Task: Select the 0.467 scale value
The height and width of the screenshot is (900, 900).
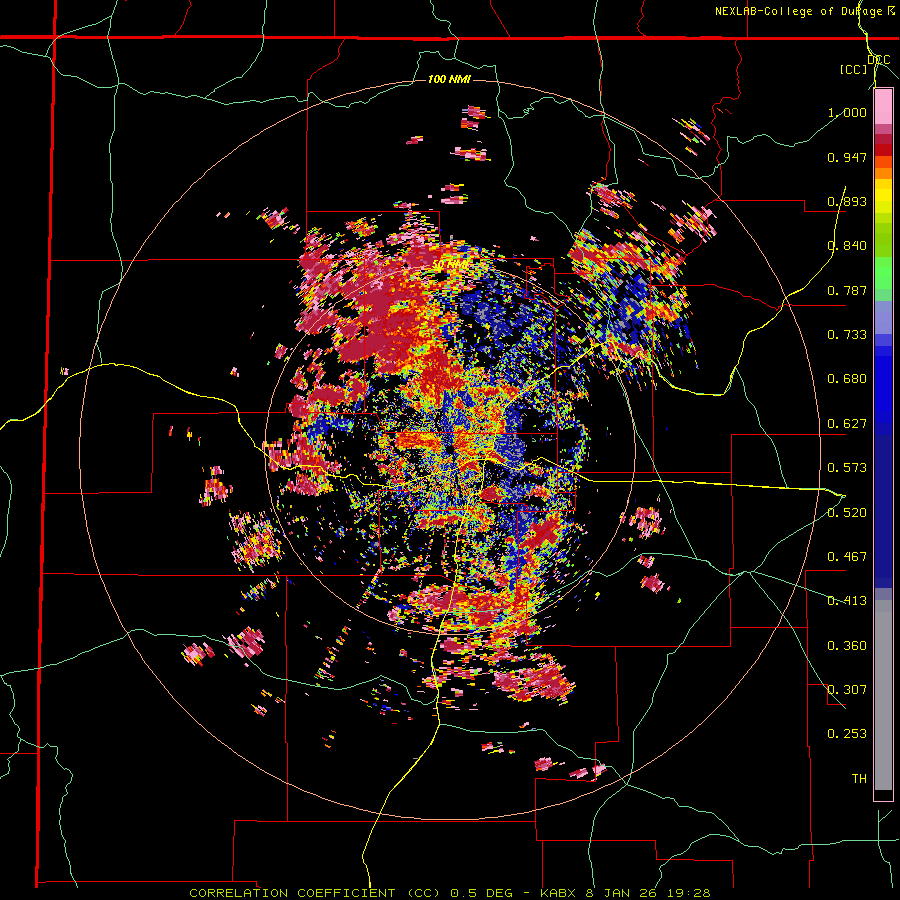Action: pyautogui.click(x=847, y=557)
